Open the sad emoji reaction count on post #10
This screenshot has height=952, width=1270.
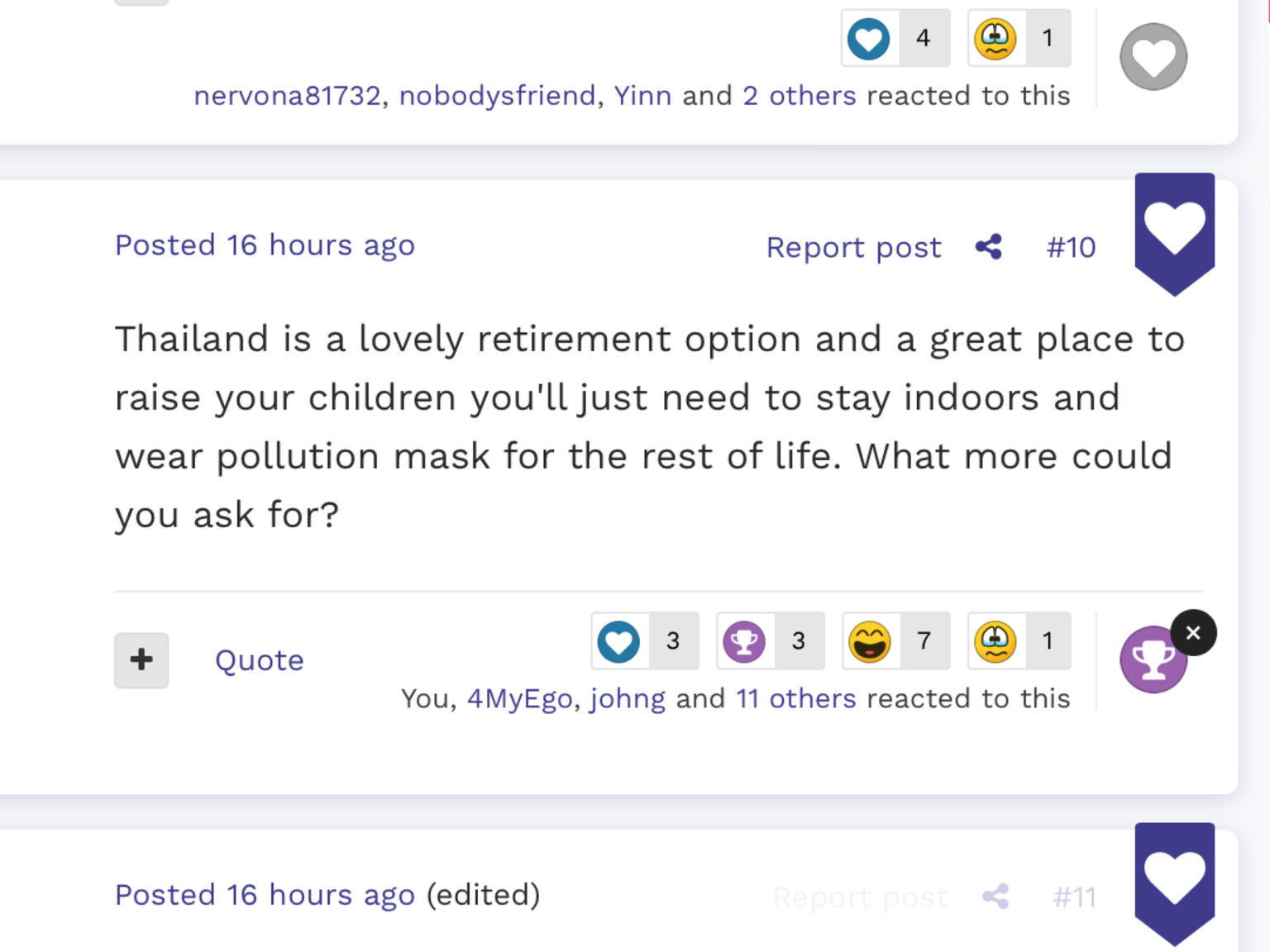coord(1019,640)
